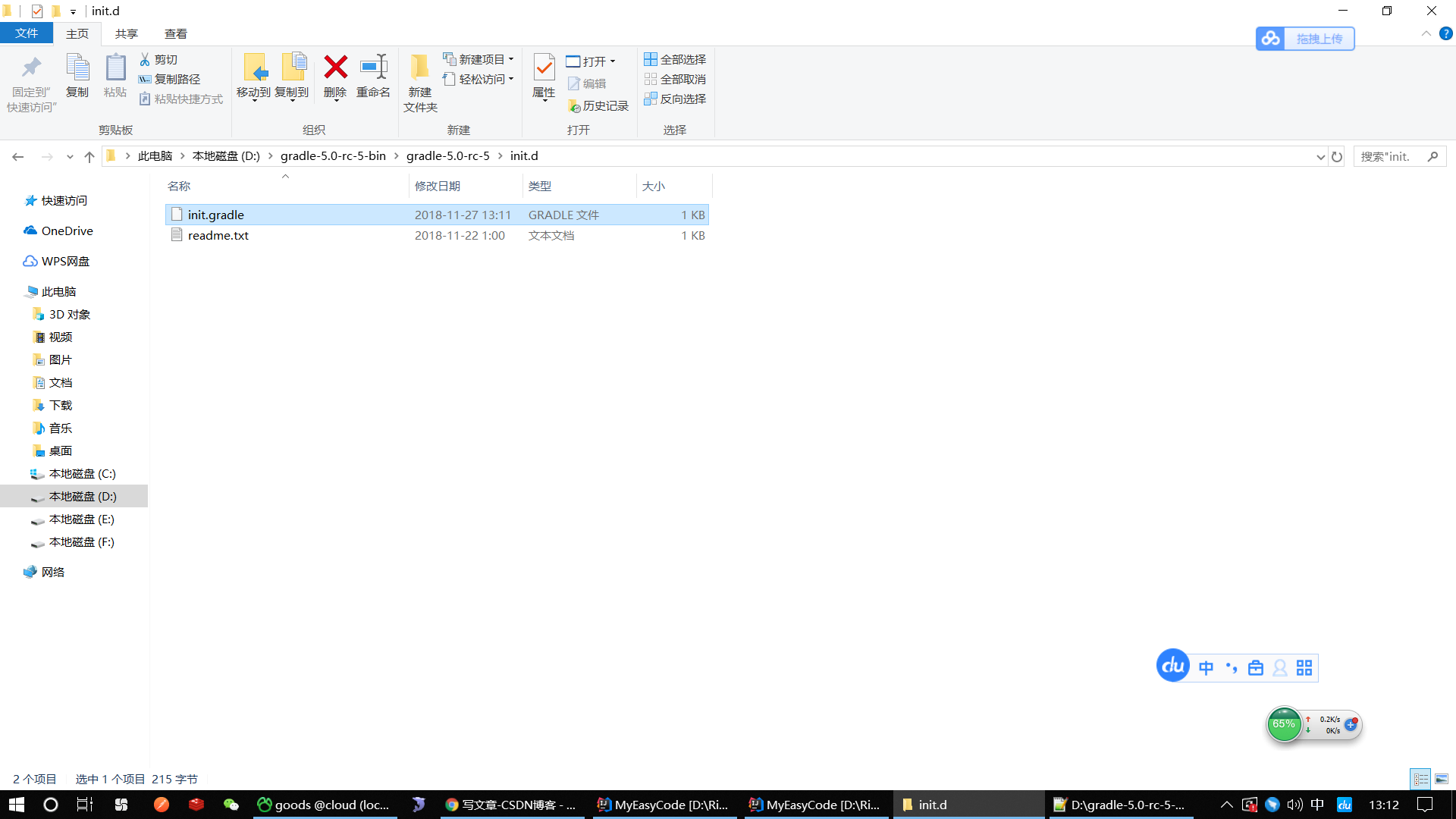Click the red Delete icon in ribbon
This screenshot has width=1456, height=819.
[x=335, y=68]
